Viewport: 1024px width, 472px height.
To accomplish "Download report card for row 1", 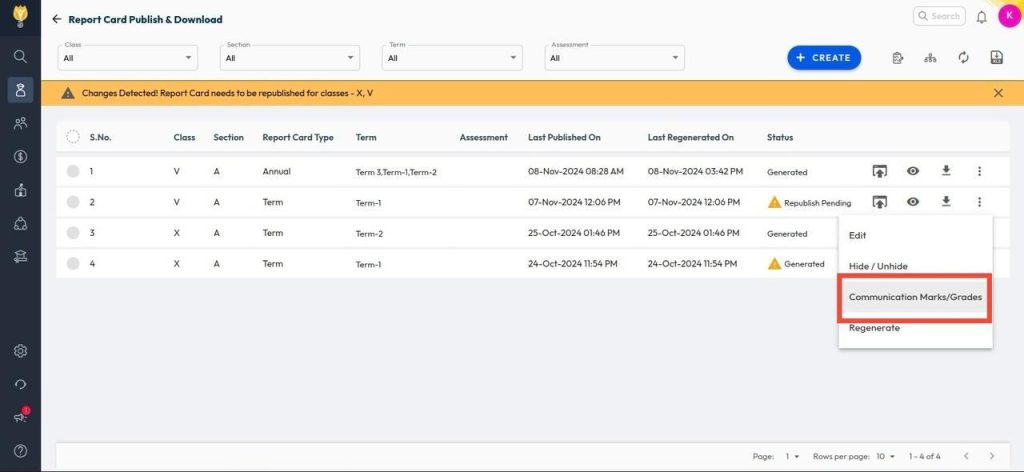I will click(946, 171).
